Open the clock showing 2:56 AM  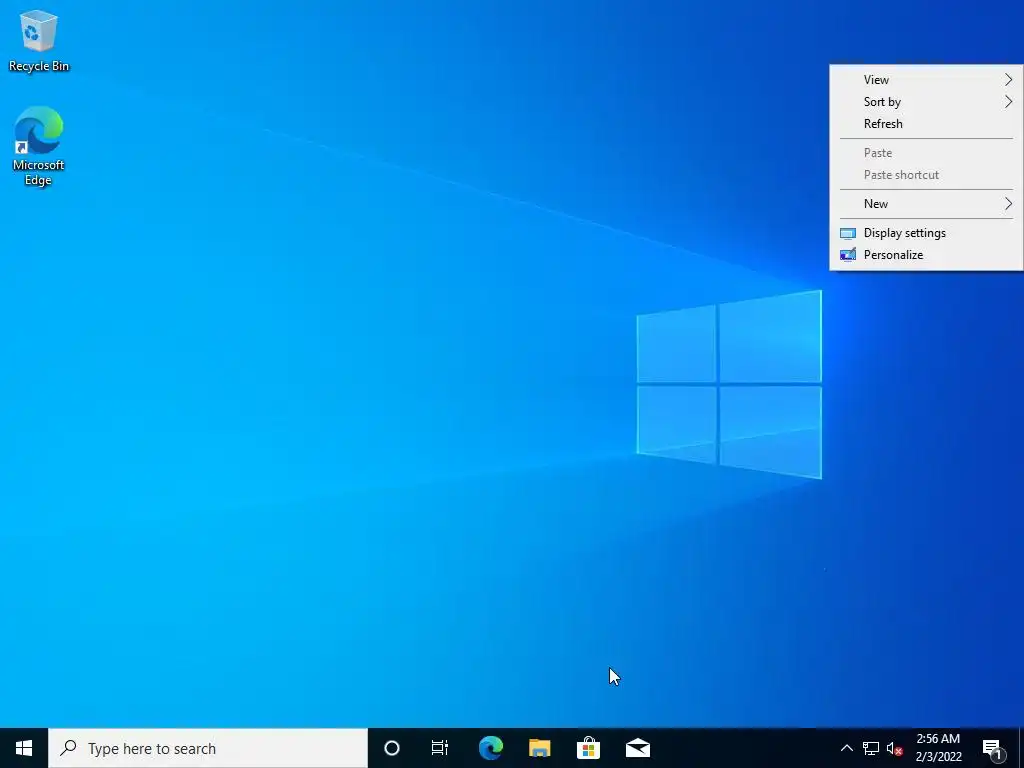coord(938,748)
